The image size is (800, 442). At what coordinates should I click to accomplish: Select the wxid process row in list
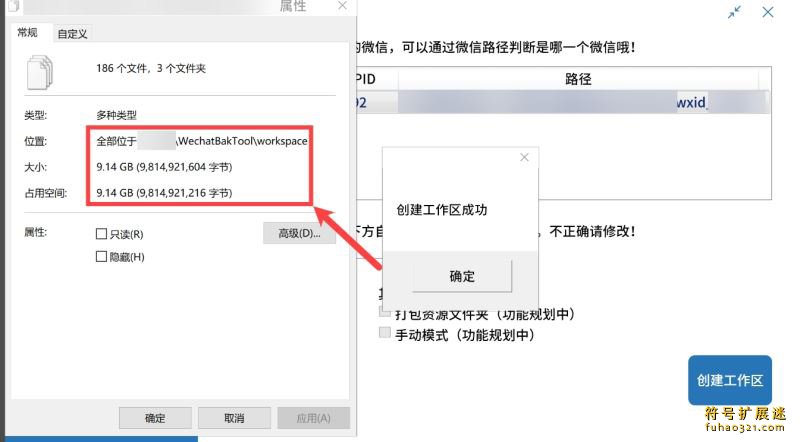pos(562,103)
